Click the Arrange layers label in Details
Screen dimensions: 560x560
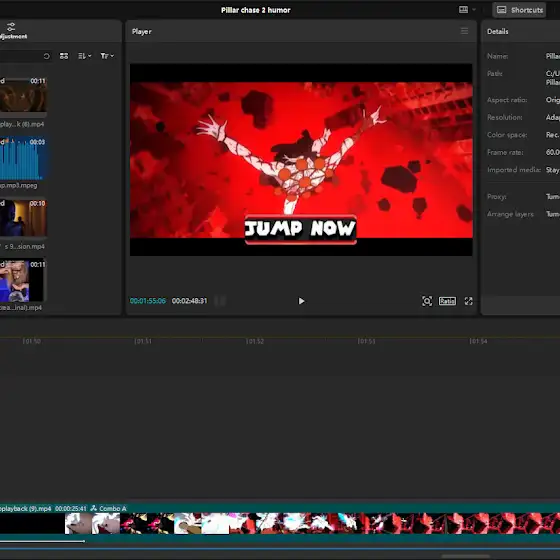click(510, 214)
